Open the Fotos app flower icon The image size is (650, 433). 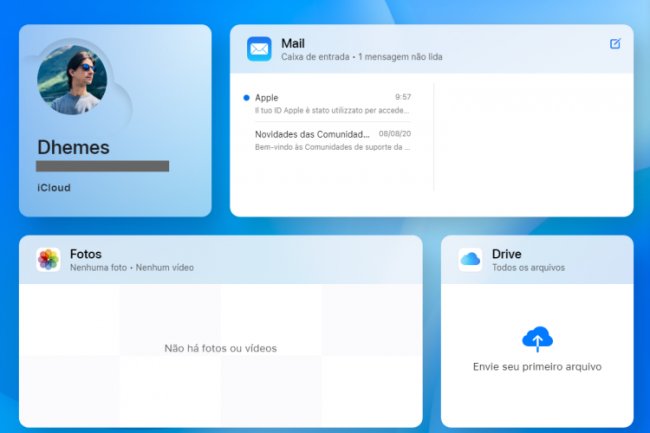click(48, 260)
